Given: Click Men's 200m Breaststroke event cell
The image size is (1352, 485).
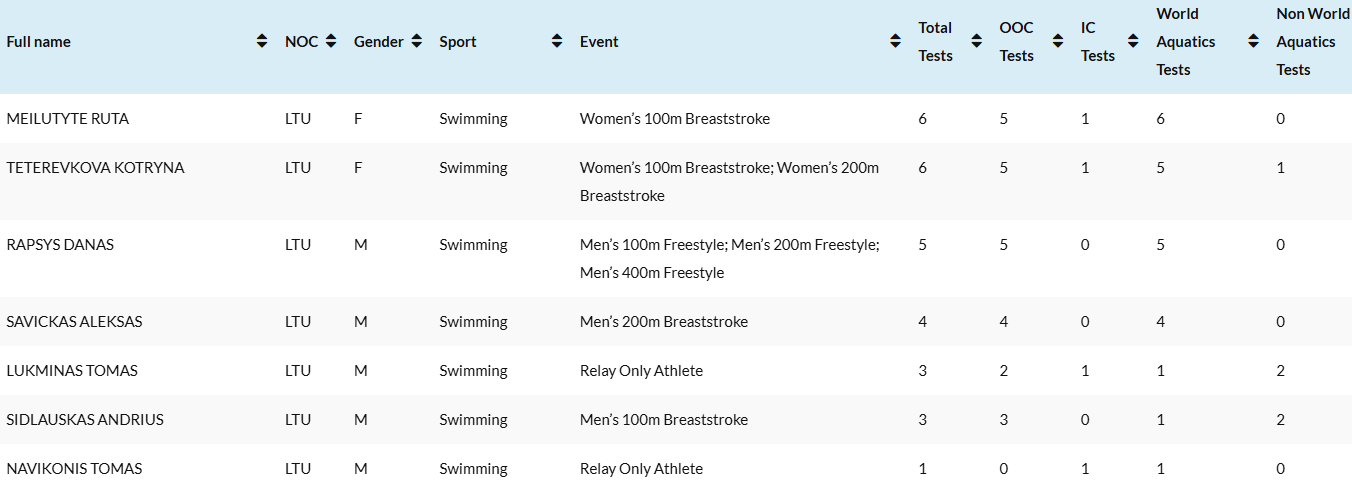Looking at the screenshot, I should point(664,322).
